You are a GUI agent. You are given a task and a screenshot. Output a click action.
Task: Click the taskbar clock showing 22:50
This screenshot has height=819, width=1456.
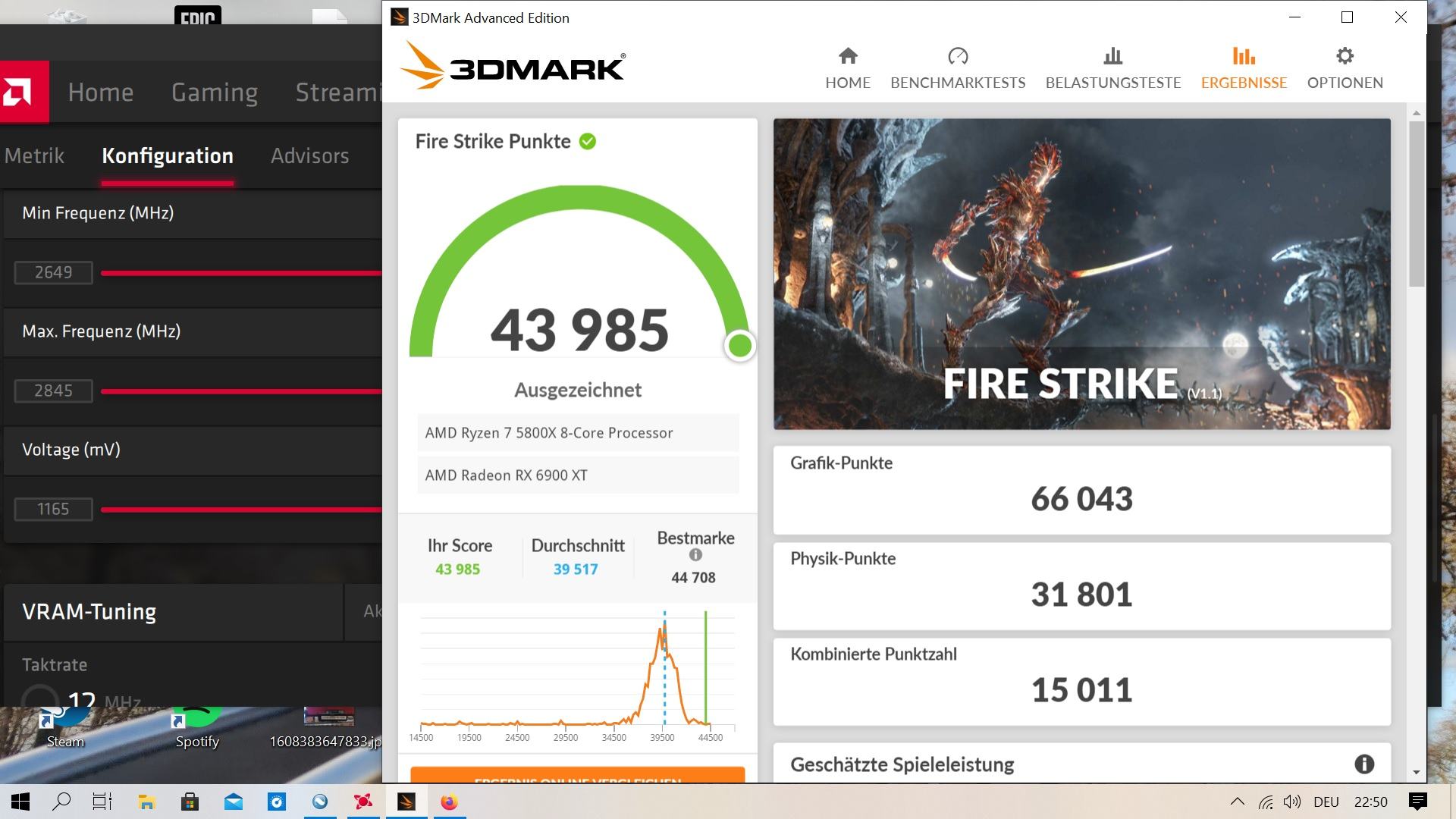pyautogui.click(x=1371, y=802)
